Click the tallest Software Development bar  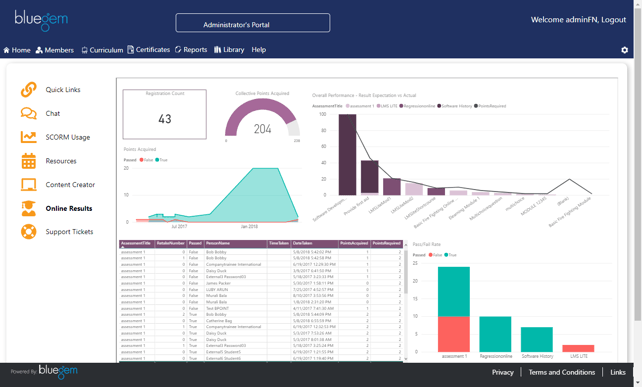pyautogui.click(x=347, y=154)
